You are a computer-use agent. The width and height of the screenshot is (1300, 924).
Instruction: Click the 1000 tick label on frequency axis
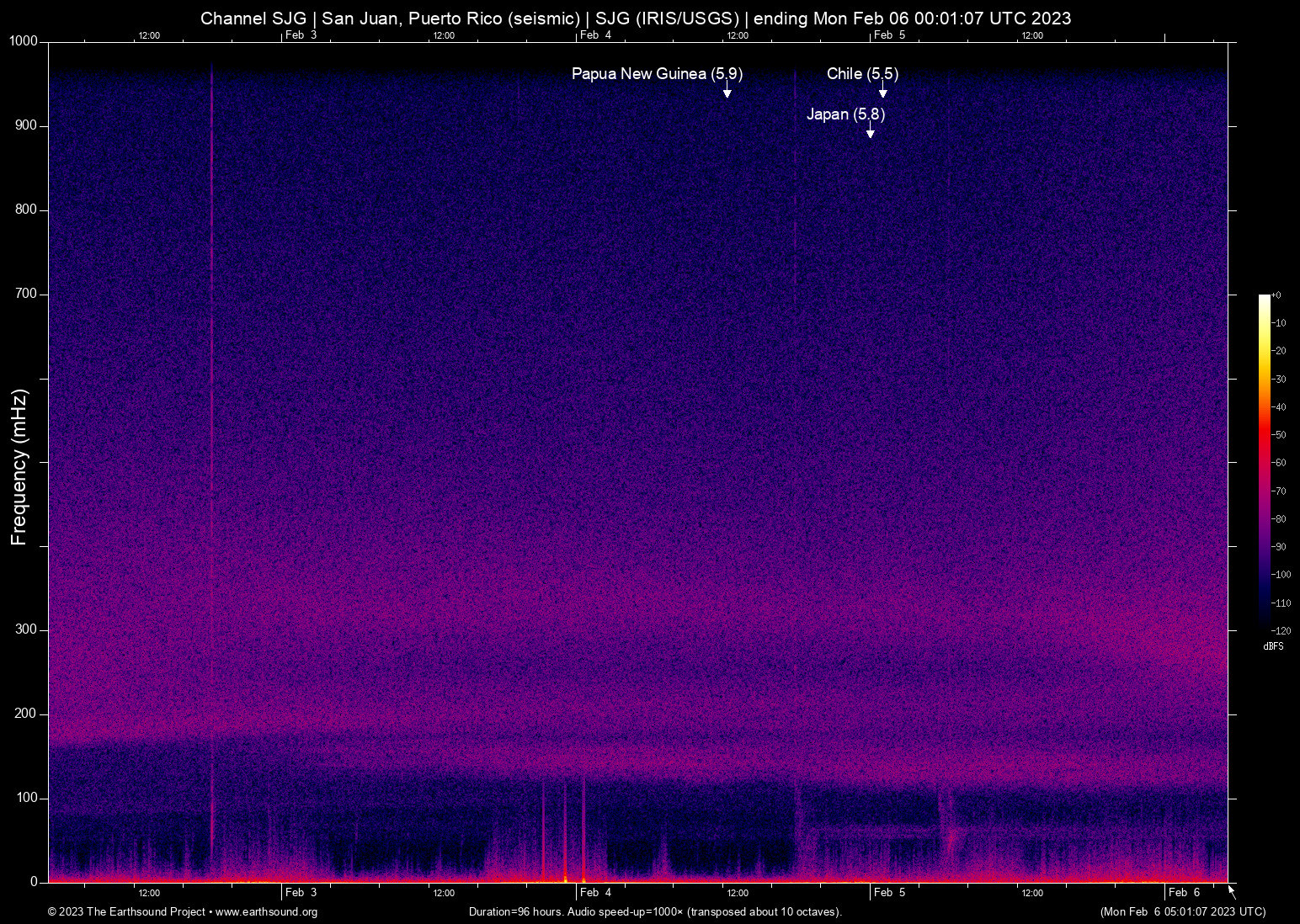pos(24,41)
